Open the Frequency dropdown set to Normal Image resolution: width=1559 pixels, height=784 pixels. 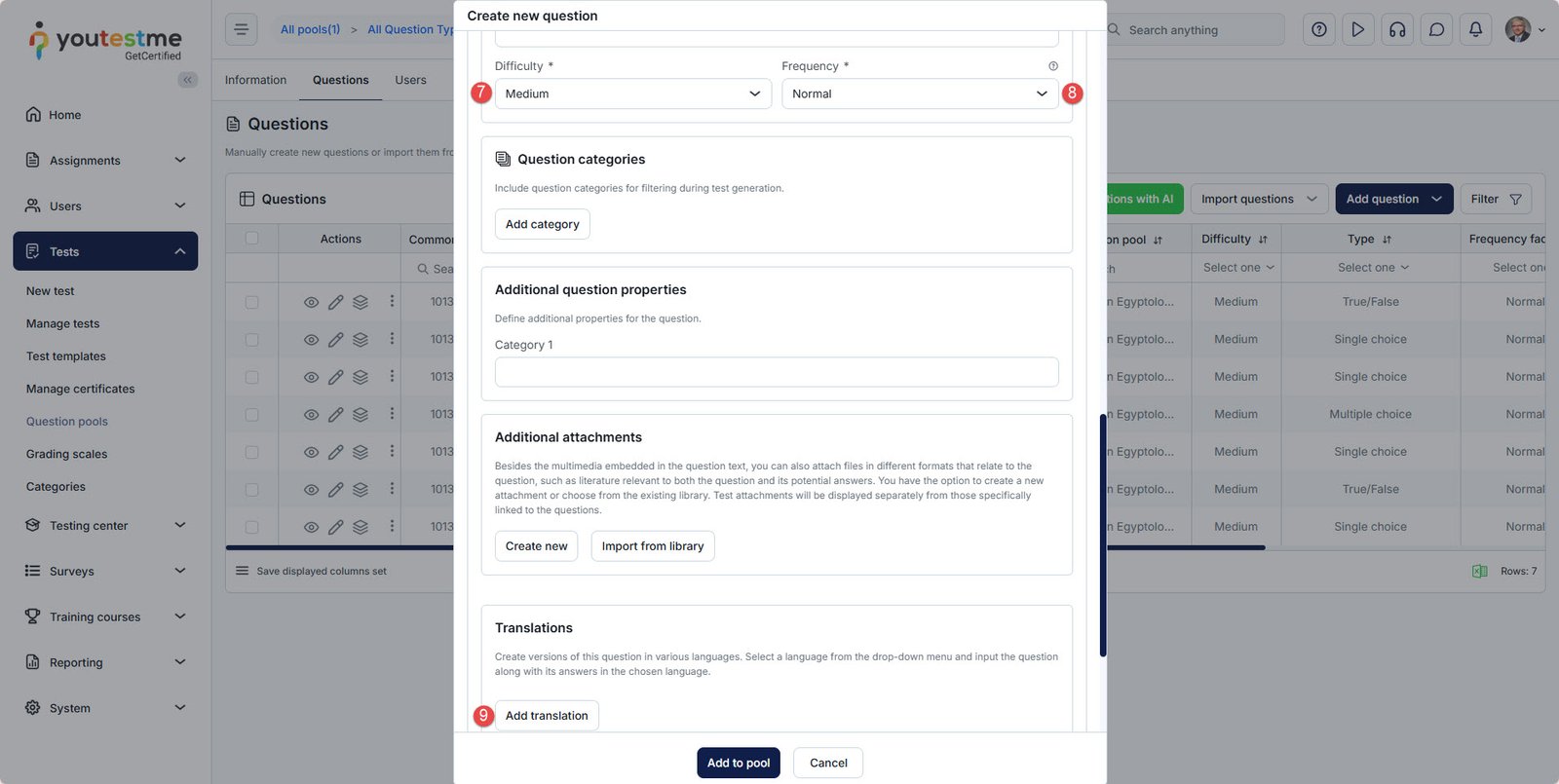(x=919, y=93)
